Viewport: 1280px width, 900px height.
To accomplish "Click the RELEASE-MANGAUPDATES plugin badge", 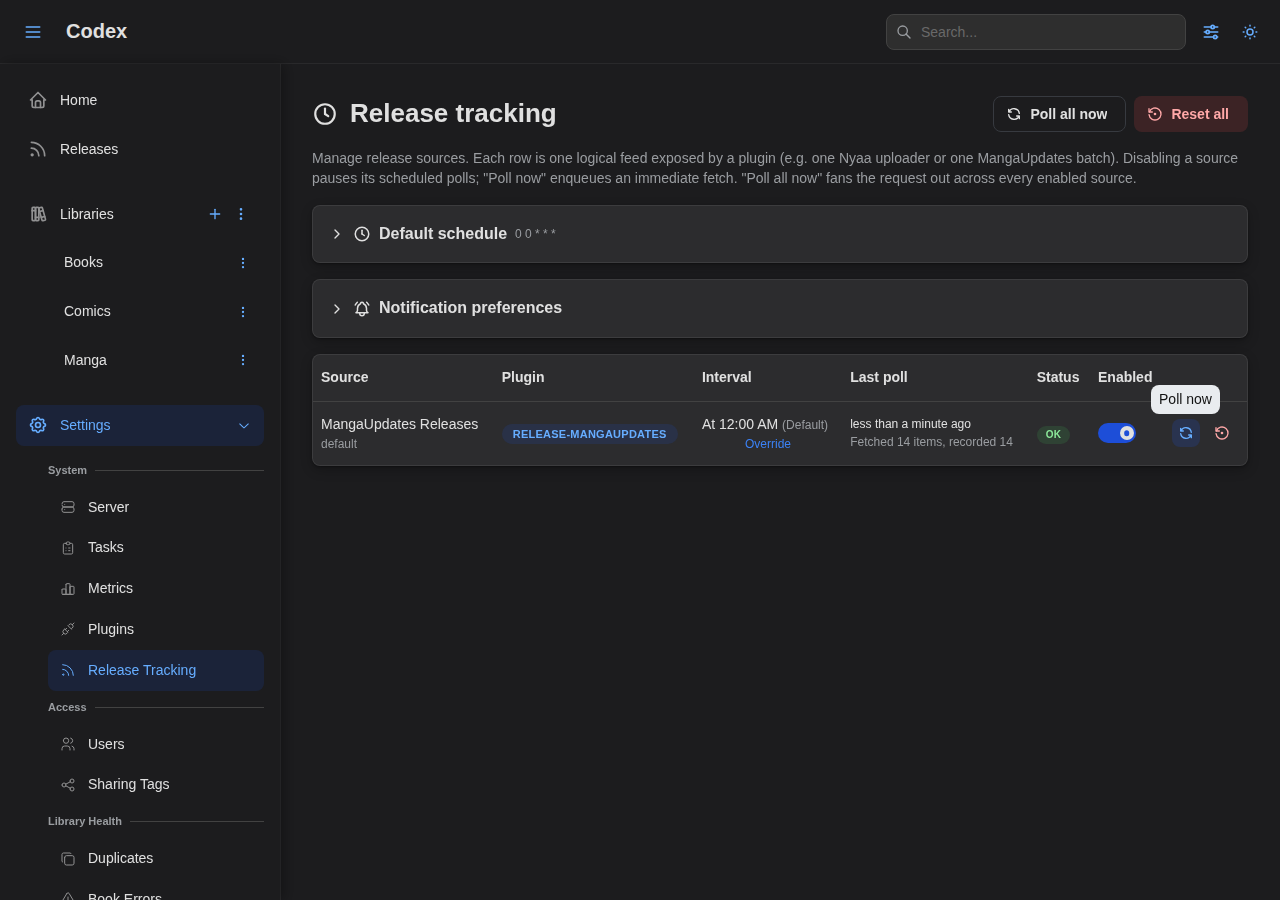I will (x=590, y=434).
